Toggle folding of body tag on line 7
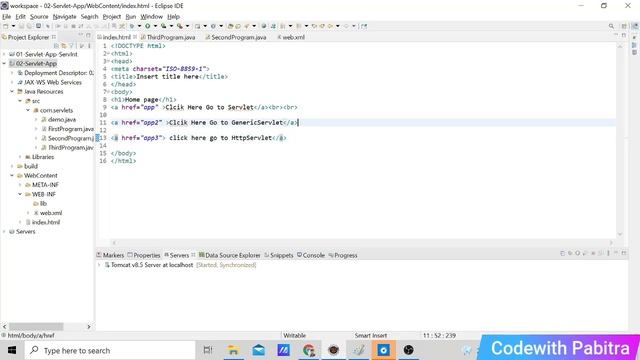This screenshot has height=360, width=640. [x=109, y=92]
